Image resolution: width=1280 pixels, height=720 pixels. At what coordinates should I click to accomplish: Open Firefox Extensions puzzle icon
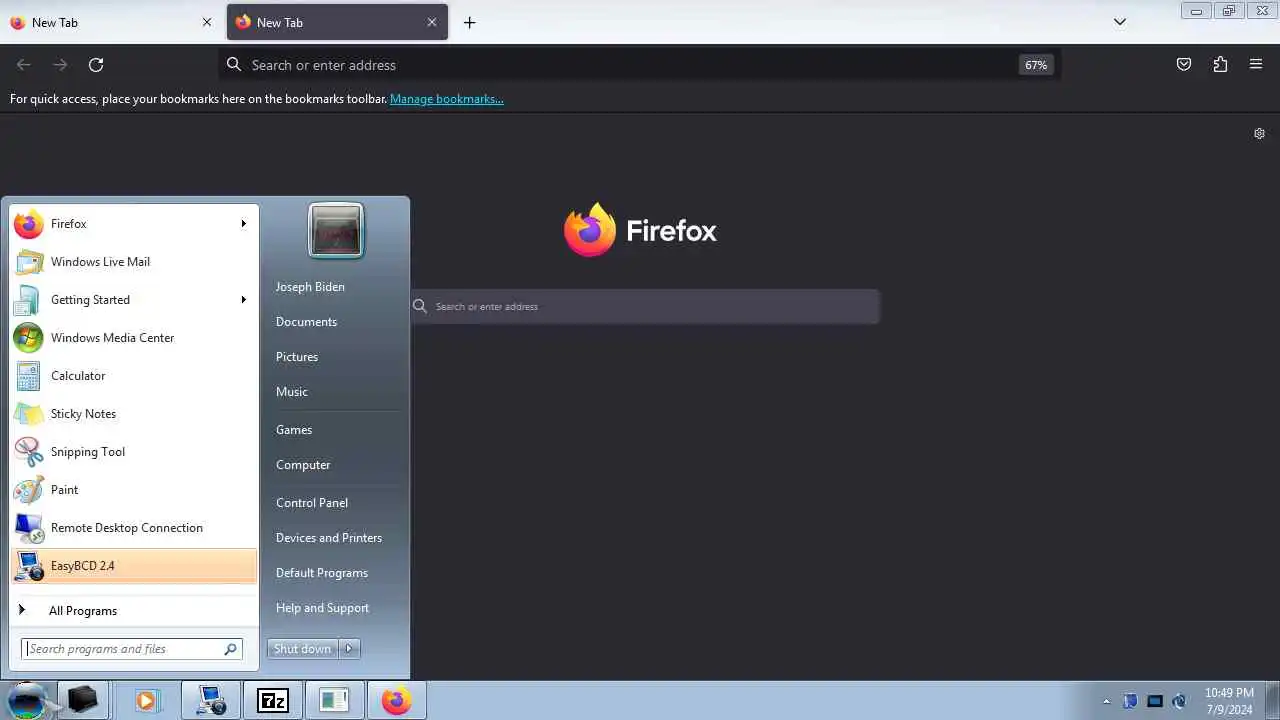coord(1220,65)
